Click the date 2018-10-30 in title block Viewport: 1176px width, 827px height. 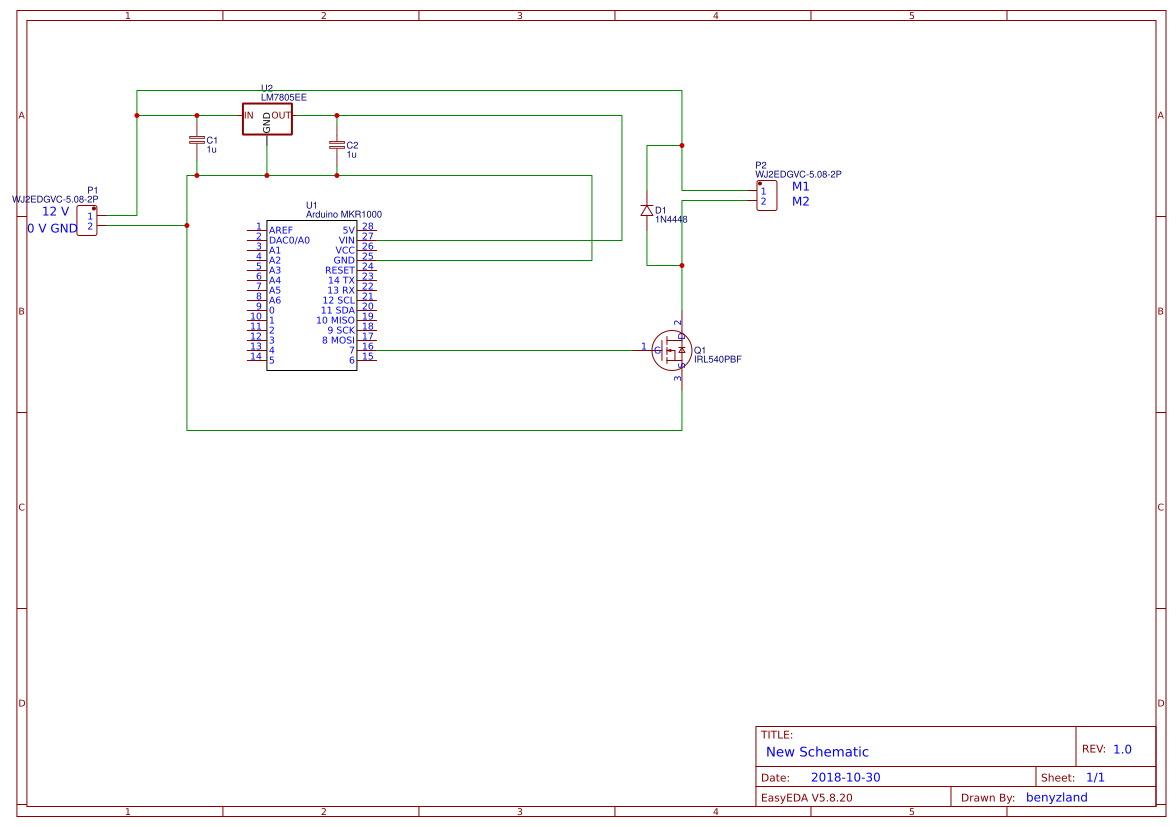click(x=846, y=775)
